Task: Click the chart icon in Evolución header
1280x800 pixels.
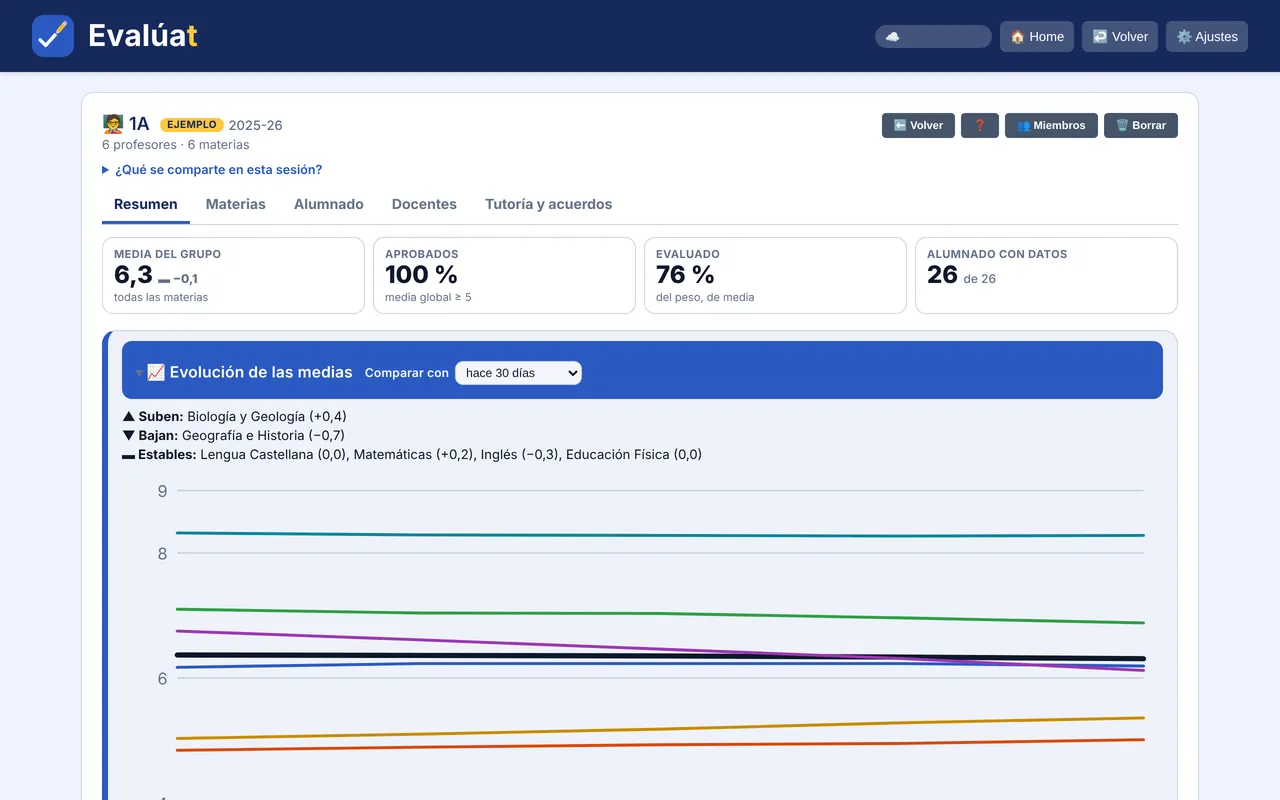Action: pos(156,372)
